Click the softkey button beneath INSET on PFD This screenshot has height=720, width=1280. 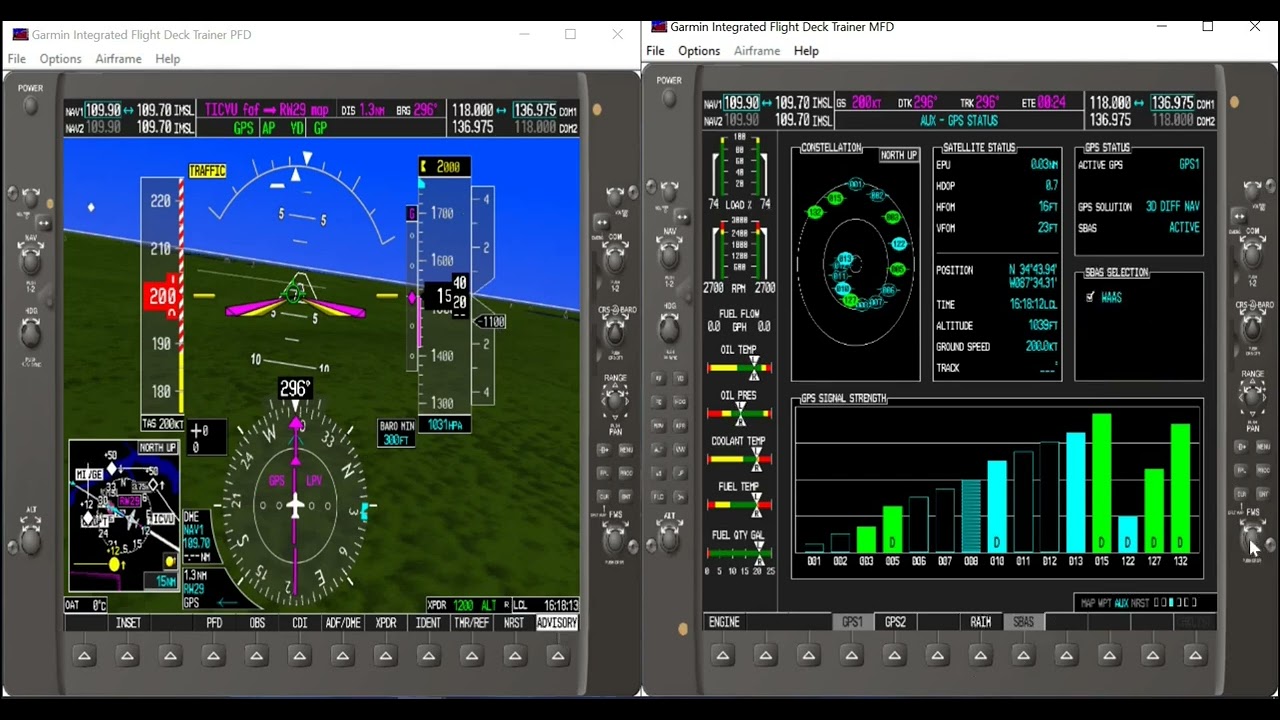128,656
